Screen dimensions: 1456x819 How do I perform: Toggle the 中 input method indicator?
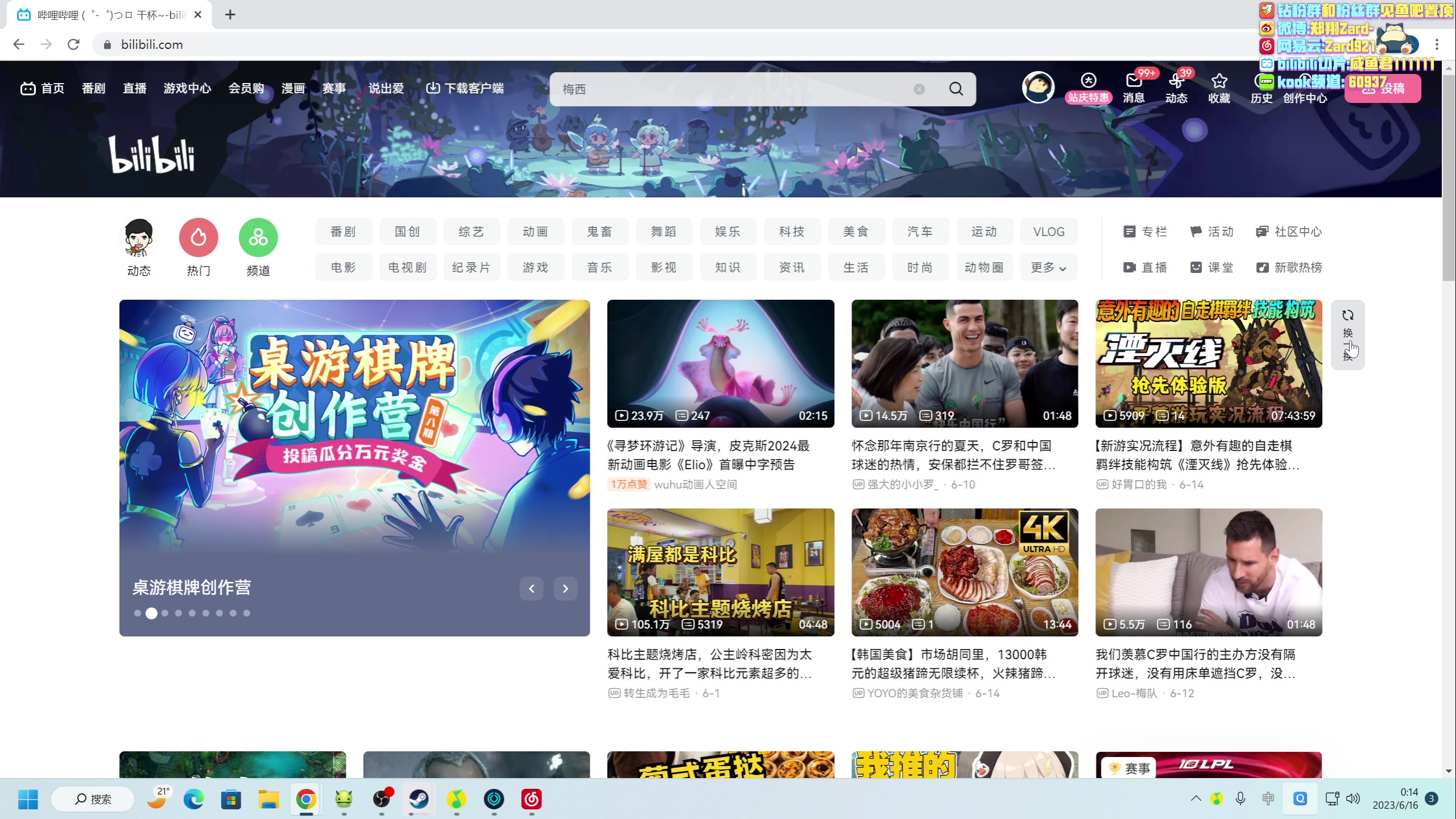click(x=1268, y=799)
